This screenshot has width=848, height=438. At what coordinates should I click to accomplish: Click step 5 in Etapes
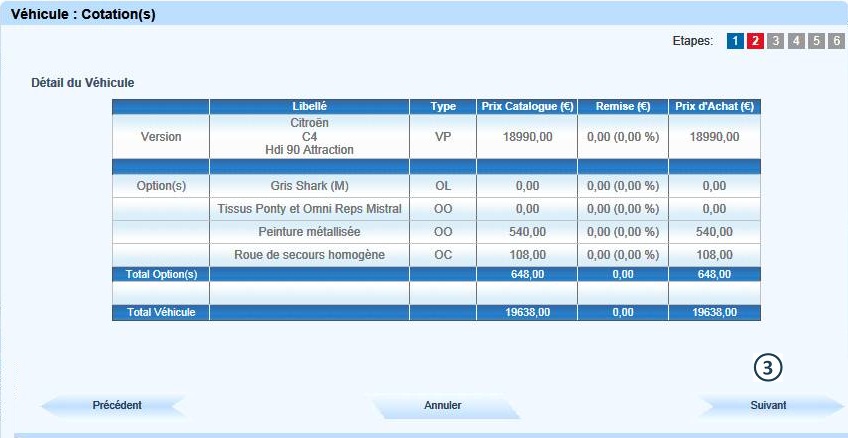click(816, 41)
